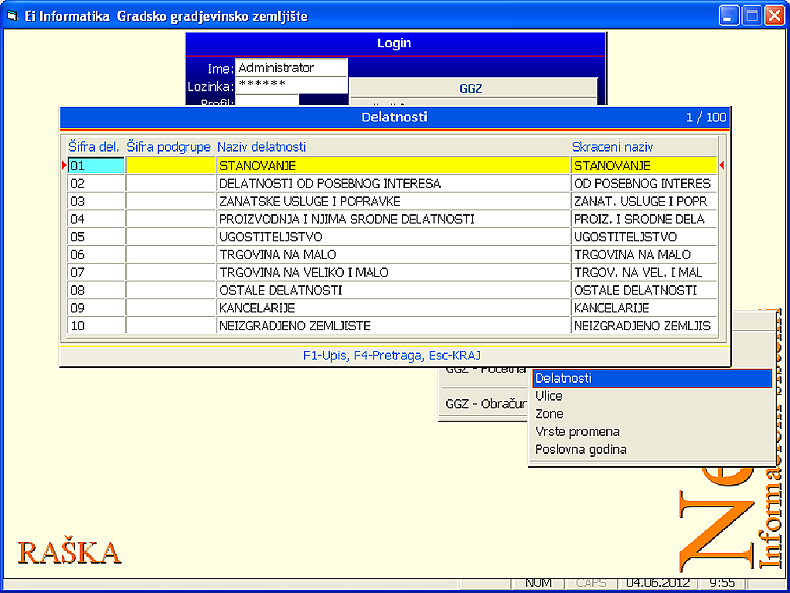The width and height of the screenshot is (790, 593).
Task: Click the application icon in title bar
Action: click(x=12, y=16)
